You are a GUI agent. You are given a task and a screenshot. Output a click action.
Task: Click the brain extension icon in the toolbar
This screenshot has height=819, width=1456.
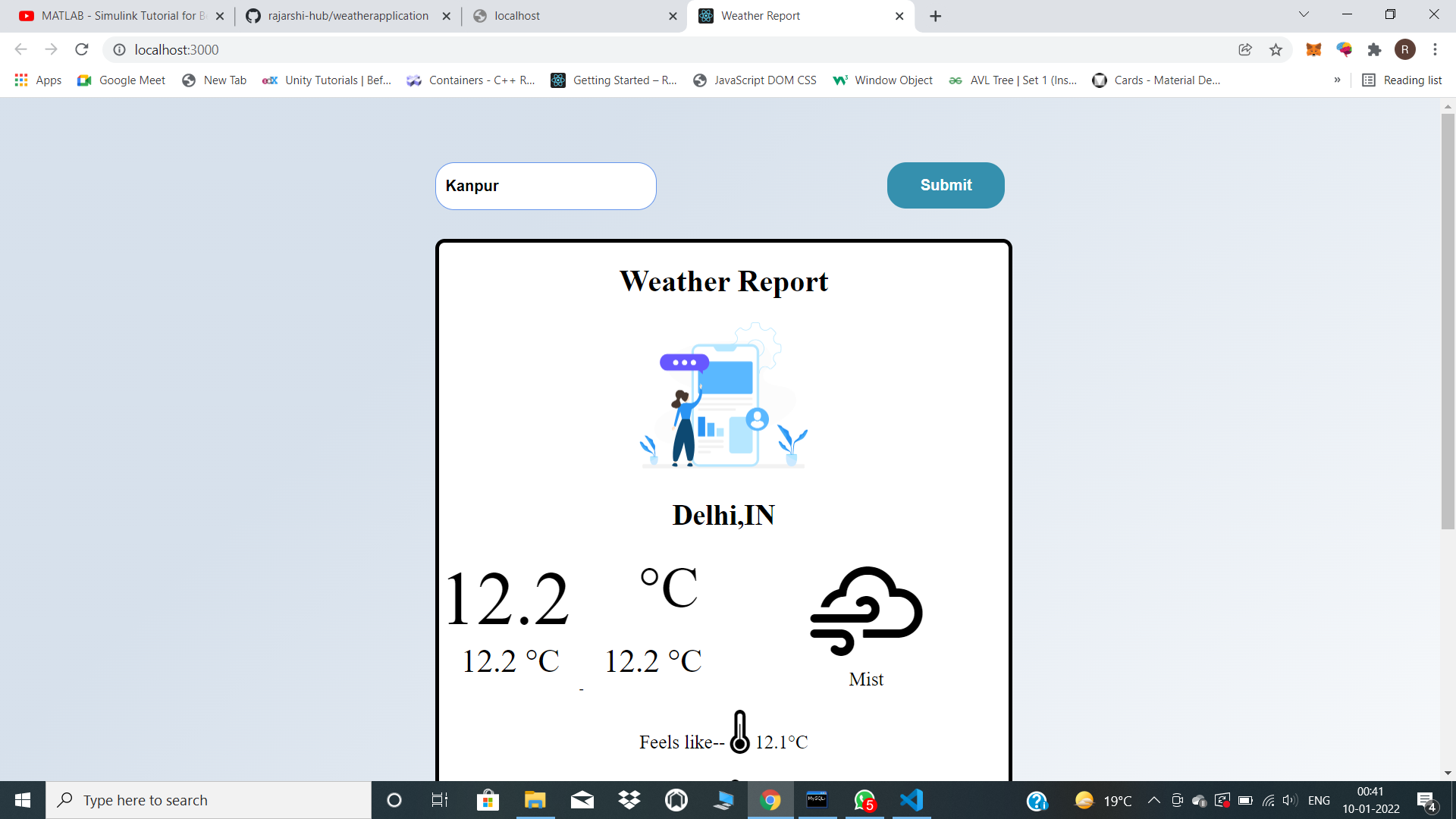[1345, 49]
